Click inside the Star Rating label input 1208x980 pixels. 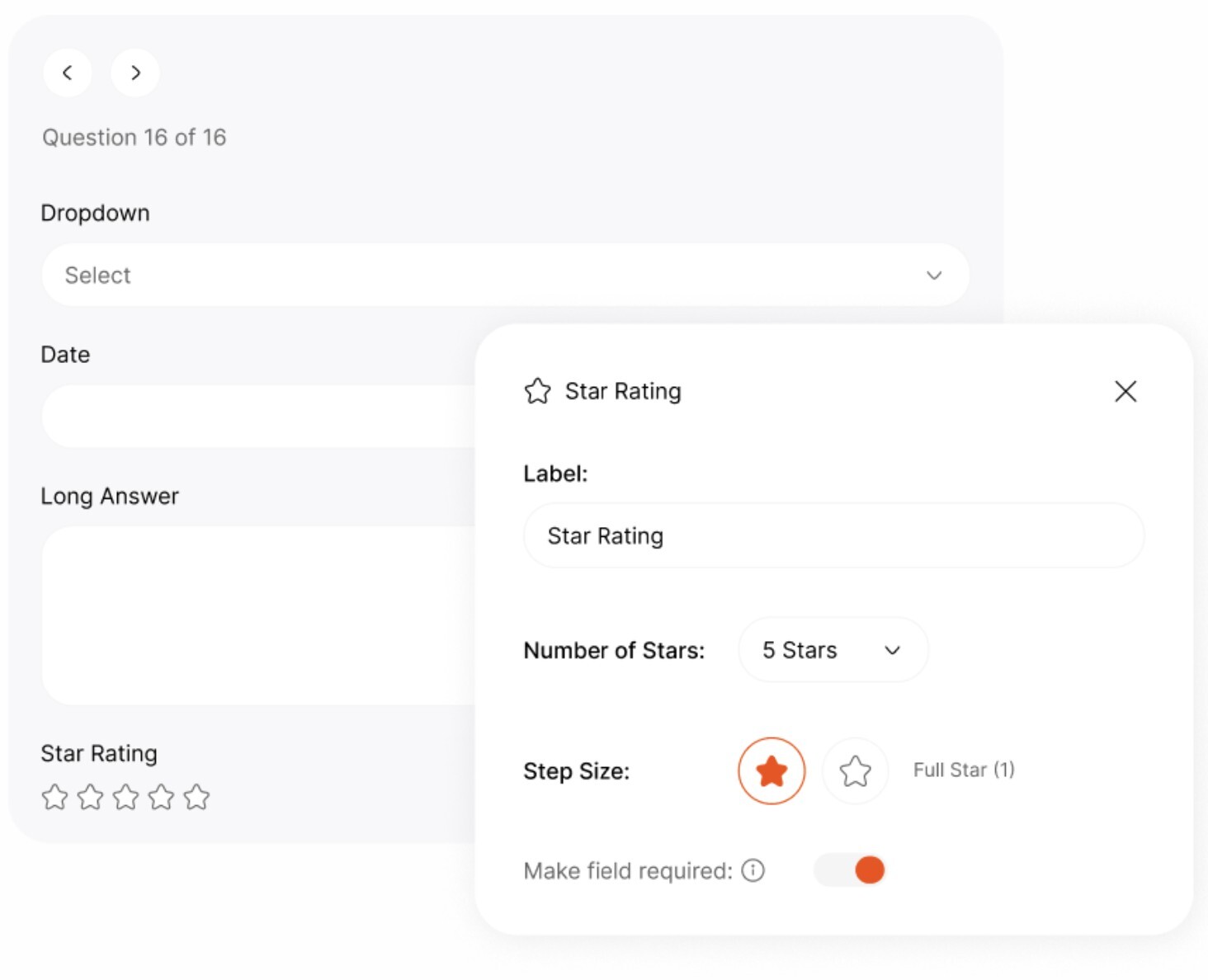pos(833,535)
